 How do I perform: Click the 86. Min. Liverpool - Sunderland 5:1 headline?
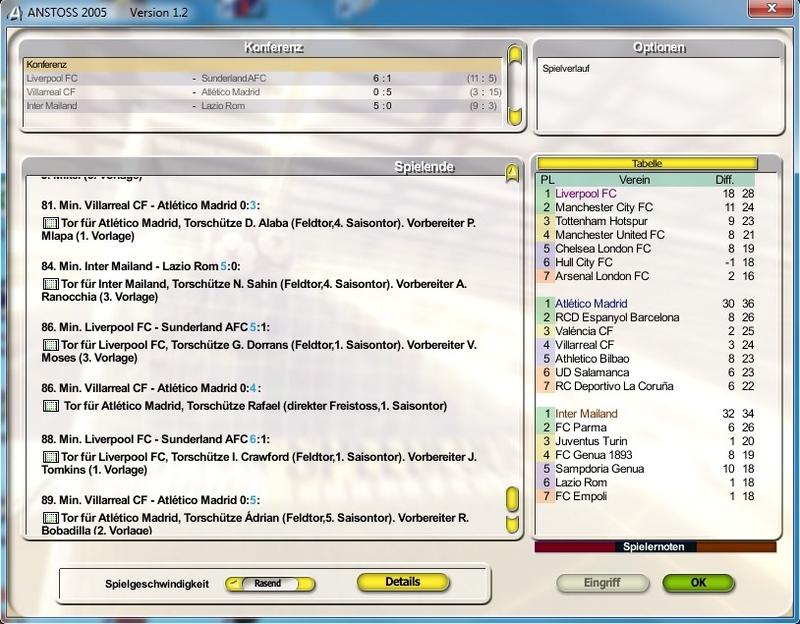(156, 328)
